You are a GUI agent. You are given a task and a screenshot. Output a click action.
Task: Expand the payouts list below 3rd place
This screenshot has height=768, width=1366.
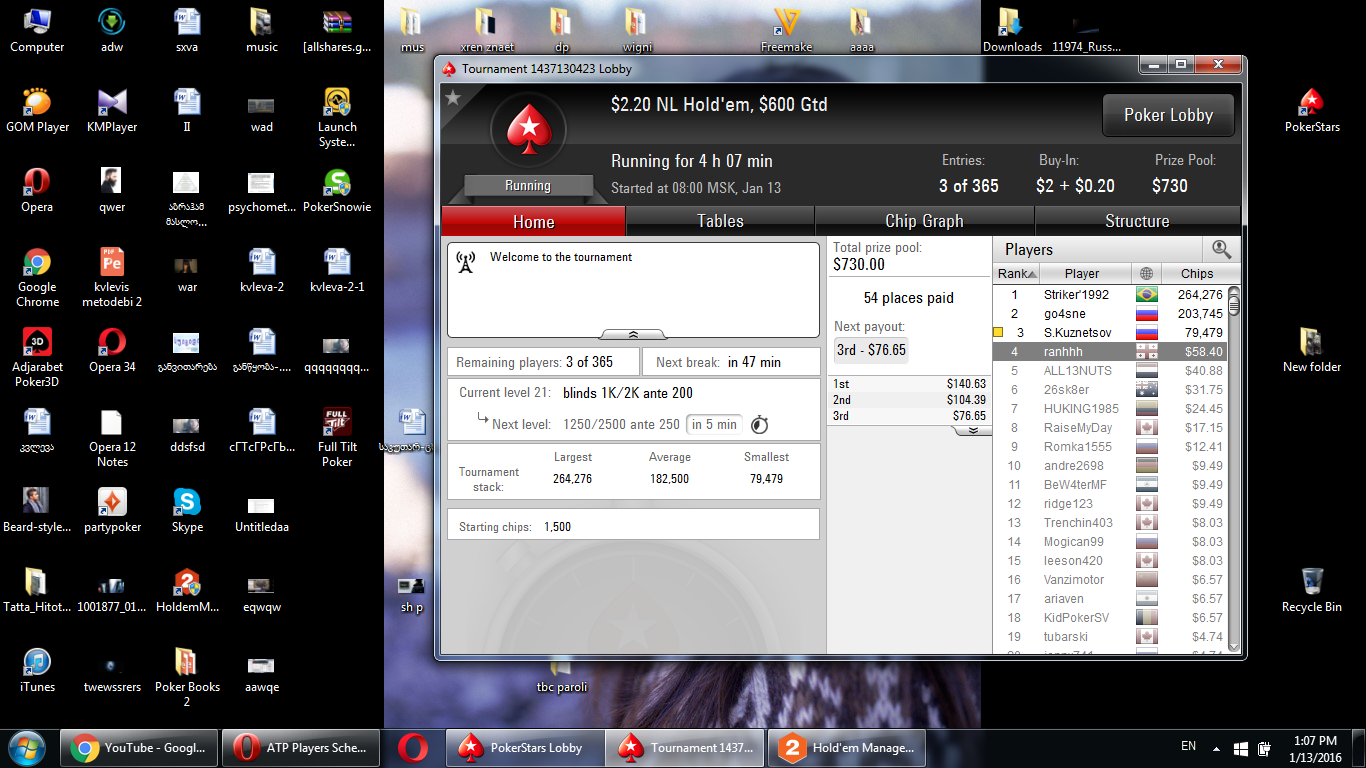[971, 431]
